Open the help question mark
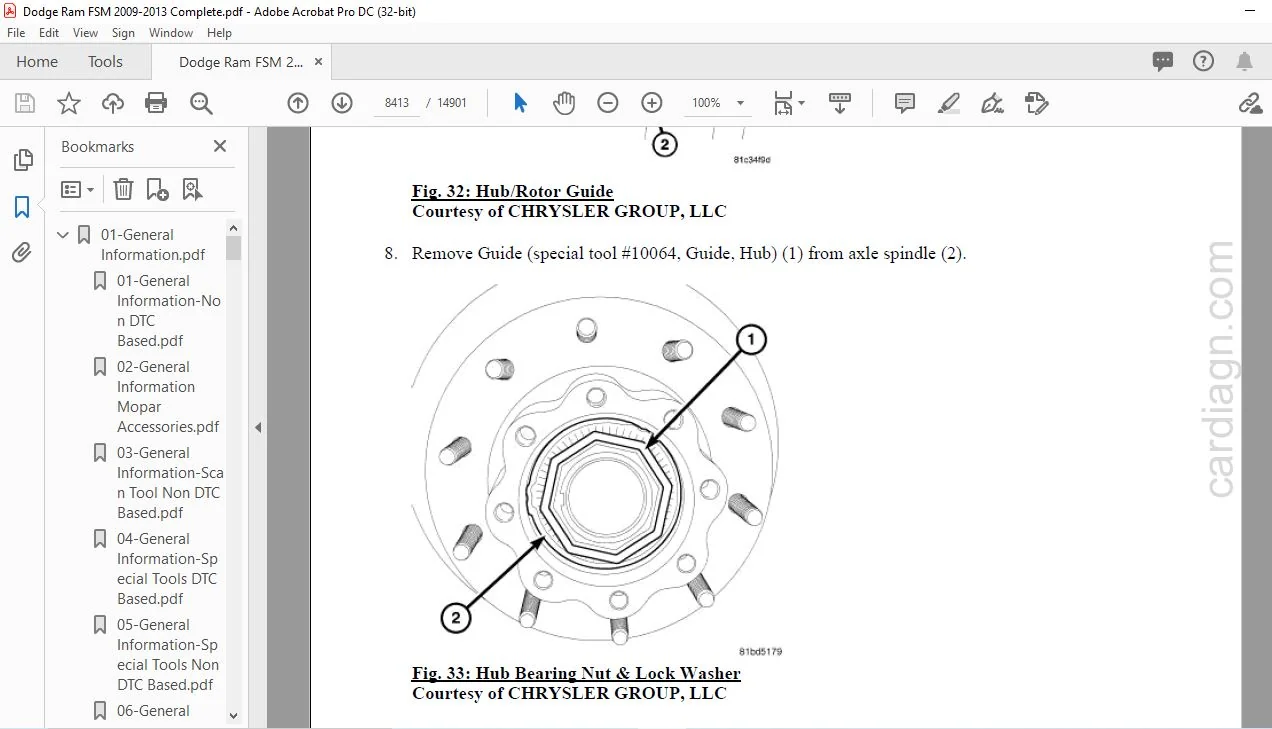The width and height of the screenshot is (1272, 729). click(x=1204, y=61)
